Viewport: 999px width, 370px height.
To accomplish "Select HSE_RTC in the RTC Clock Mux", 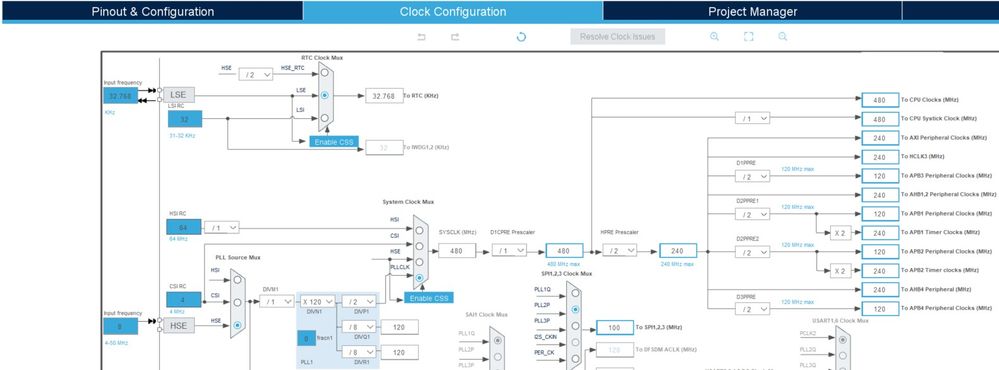I will point(325,73).
